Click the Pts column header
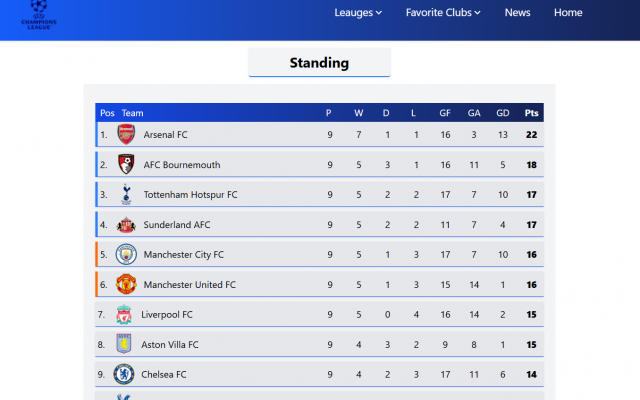640x400 pixels. 531,113
